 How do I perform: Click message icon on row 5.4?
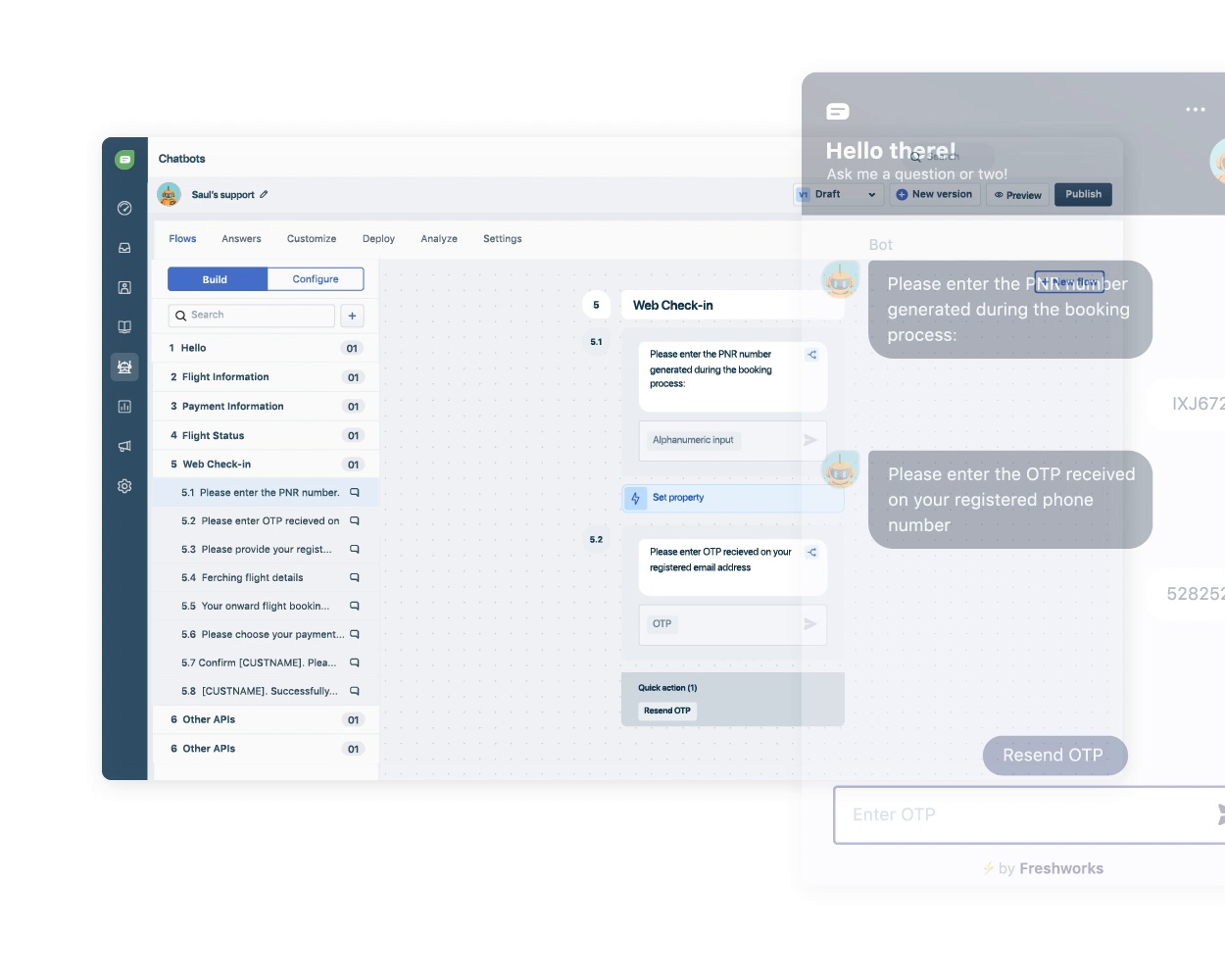[355, 578]
